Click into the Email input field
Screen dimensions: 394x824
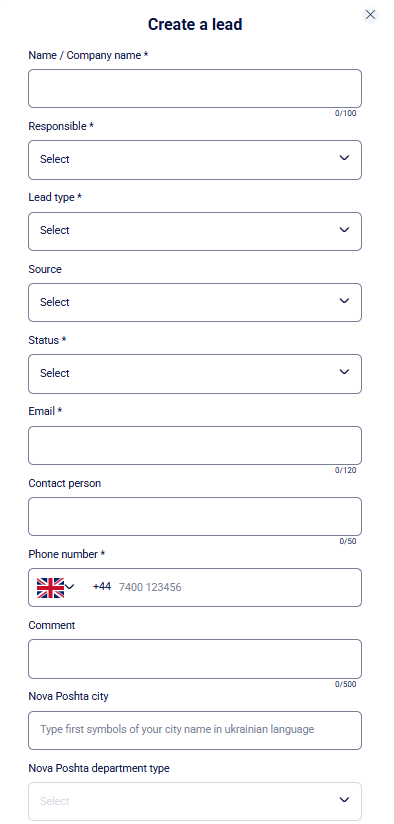point(195,446)
